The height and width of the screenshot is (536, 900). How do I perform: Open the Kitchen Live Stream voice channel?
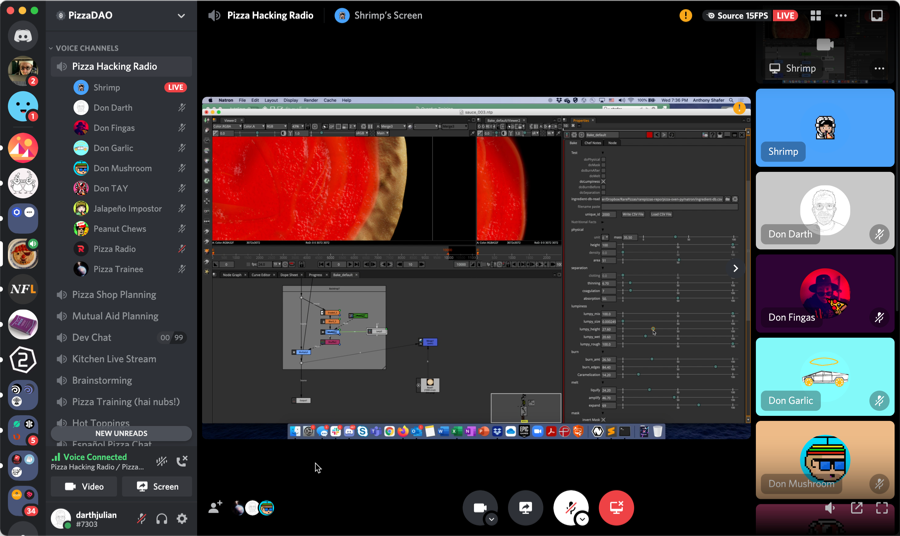pyautogui.click(x=114, y=359)
